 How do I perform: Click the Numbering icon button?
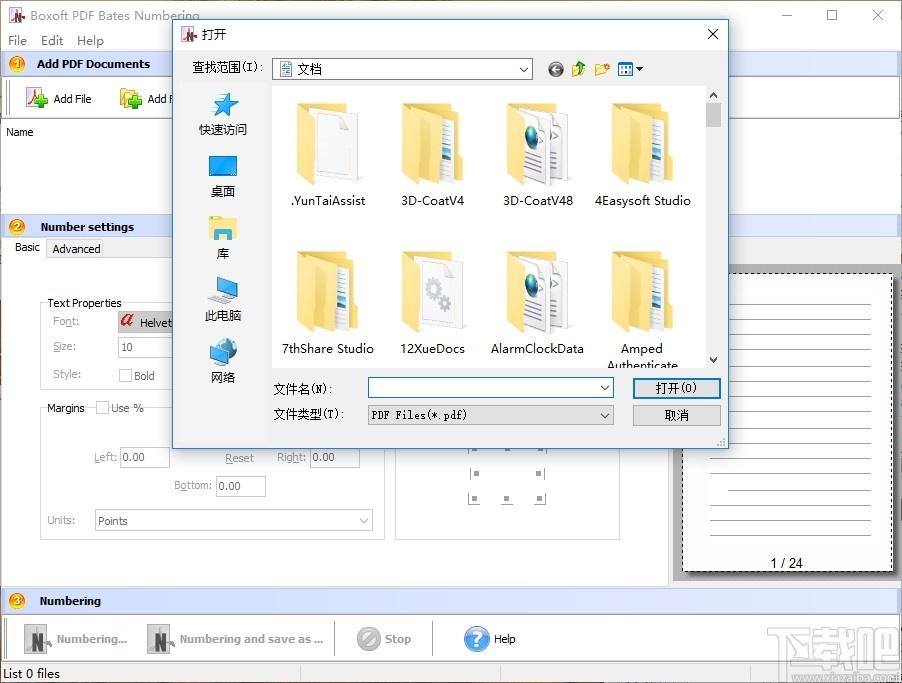click(37, 639)
